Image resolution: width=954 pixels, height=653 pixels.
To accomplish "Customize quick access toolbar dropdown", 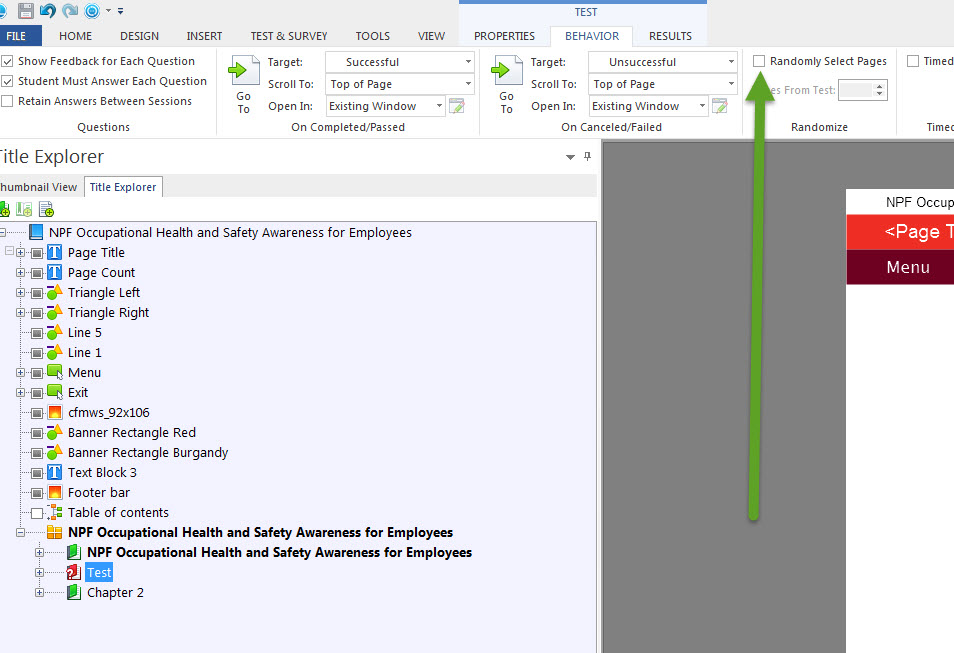I will [x=120, y=11].
